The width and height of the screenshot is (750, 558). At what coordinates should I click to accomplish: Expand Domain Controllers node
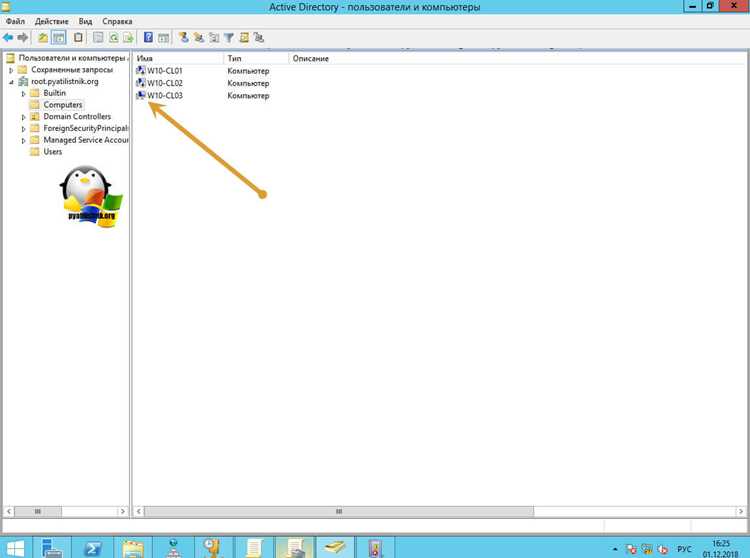tap(23, 117)
